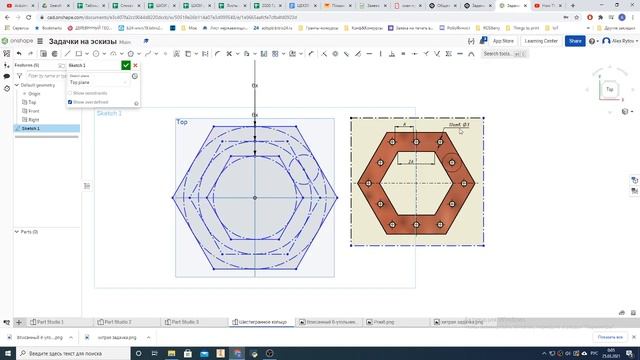Apply the Symmetric constraint tool

coord(449,53)
